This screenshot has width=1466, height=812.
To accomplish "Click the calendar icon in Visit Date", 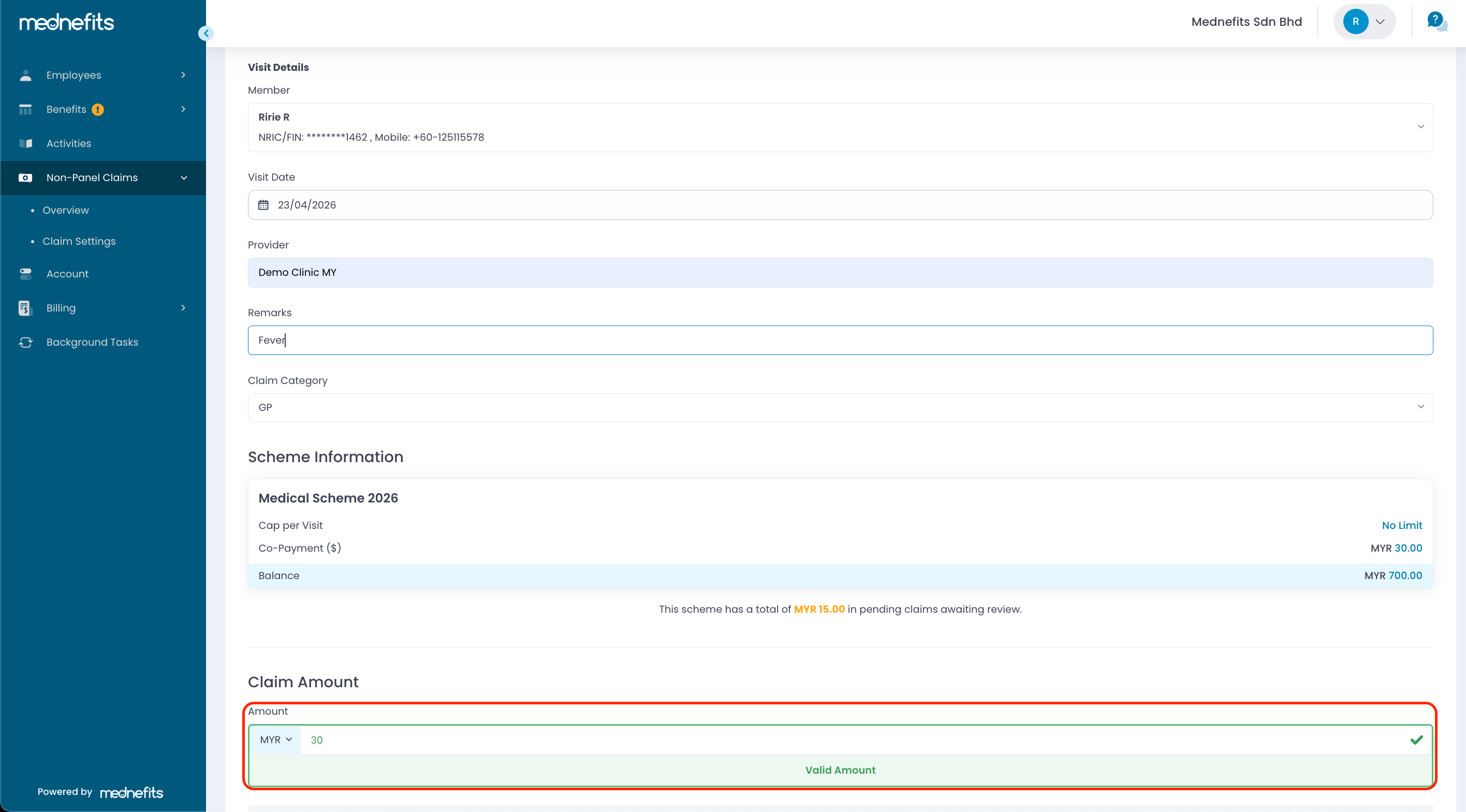I will tap(263, 205).
